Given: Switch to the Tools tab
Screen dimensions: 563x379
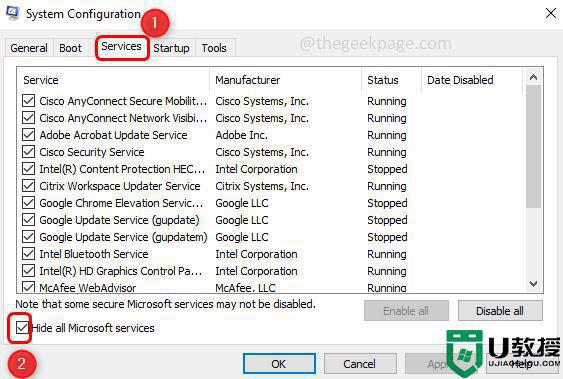Looking at the screenshot, I should pos(214,48).
